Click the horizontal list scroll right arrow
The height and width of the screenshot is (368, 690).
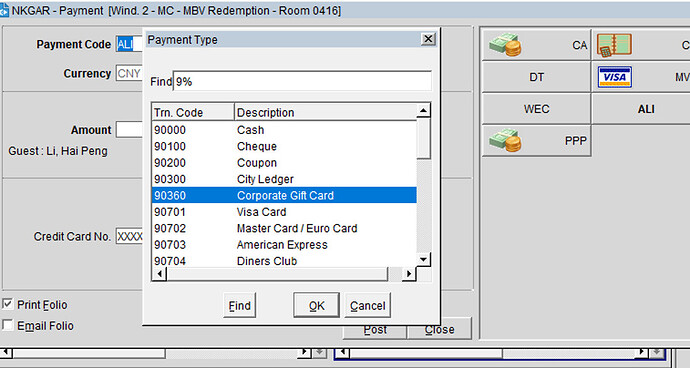coord(409,274)
